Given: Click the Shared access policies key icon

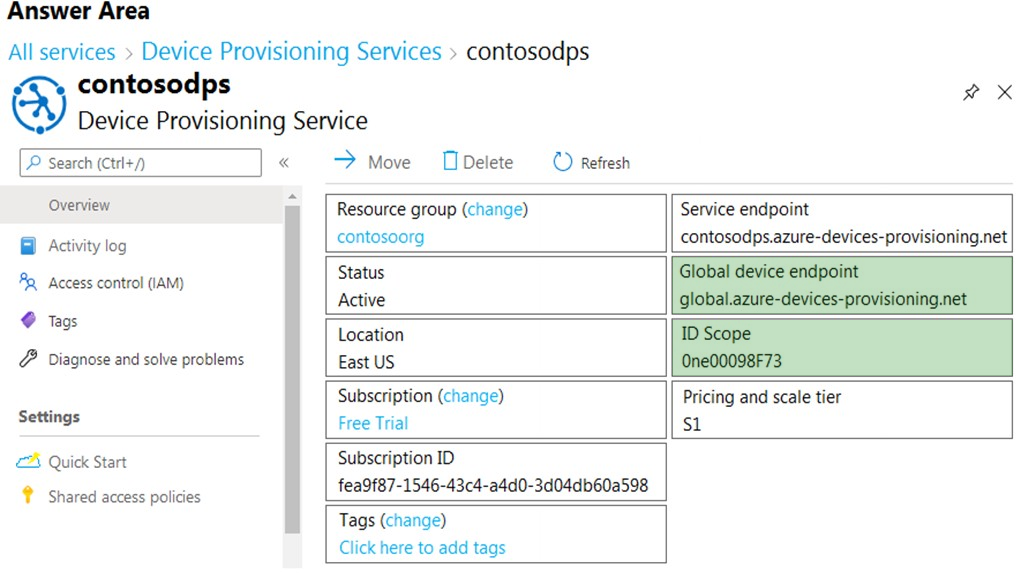Looking at the screenshot, I should [x=27, y=495].
